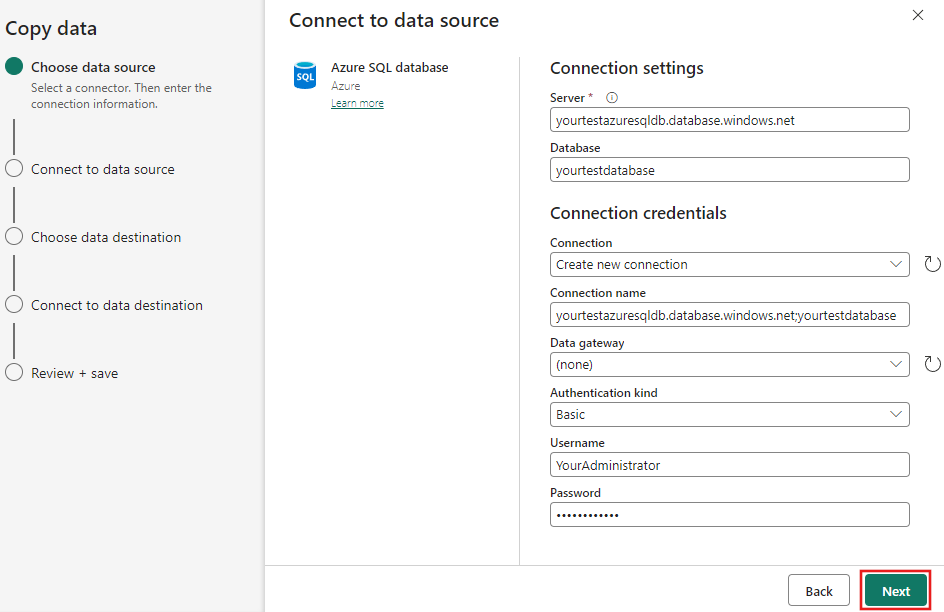944x612 pixels.
Task: Click the Username field
Action: tap(729, 464)
